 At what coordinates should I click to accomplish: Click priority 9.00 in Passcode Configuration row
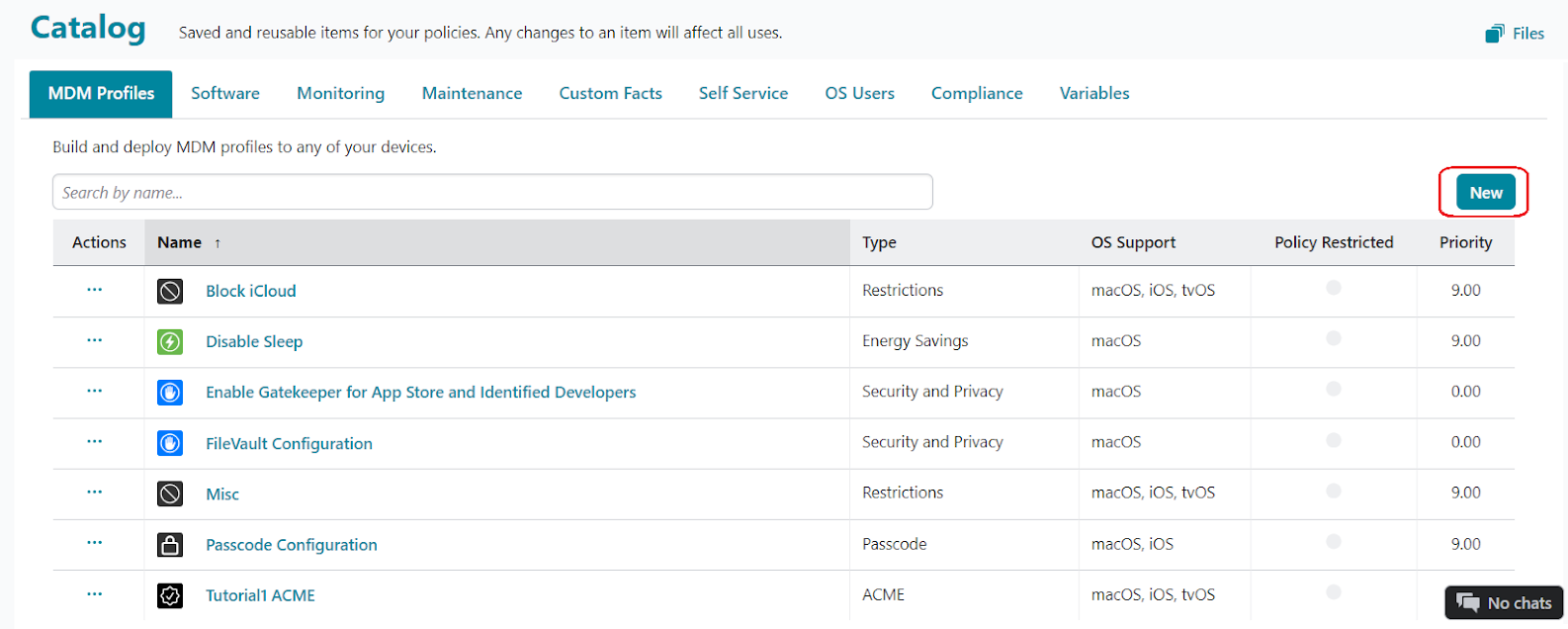(x=1466, y=544)
